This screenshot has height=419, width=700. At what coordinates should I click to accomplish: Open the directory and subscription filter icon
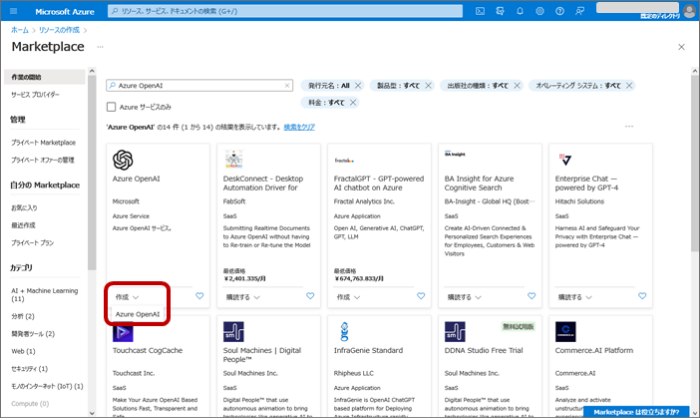pos(500,11)
